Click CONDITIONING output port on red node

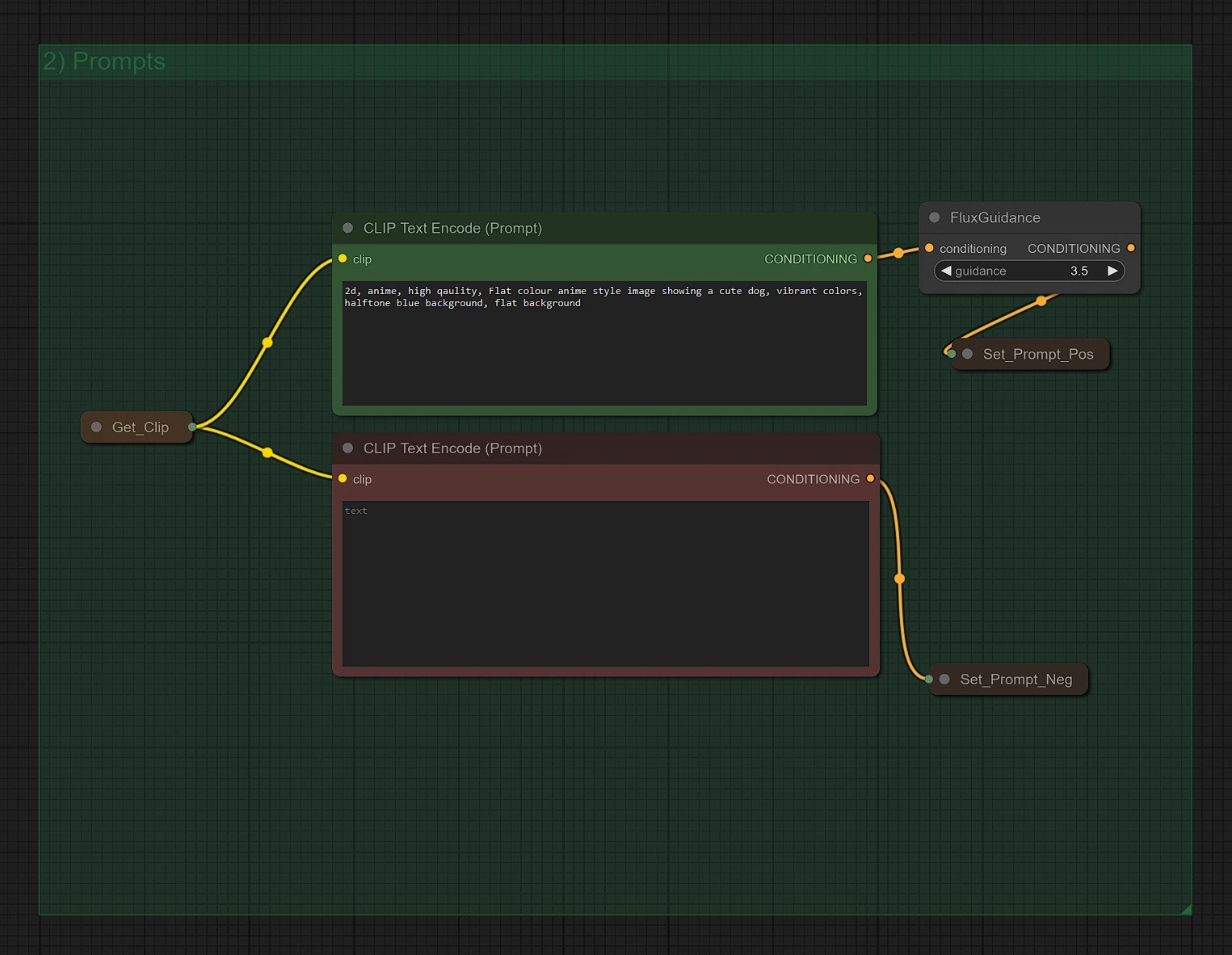[870, 478]
